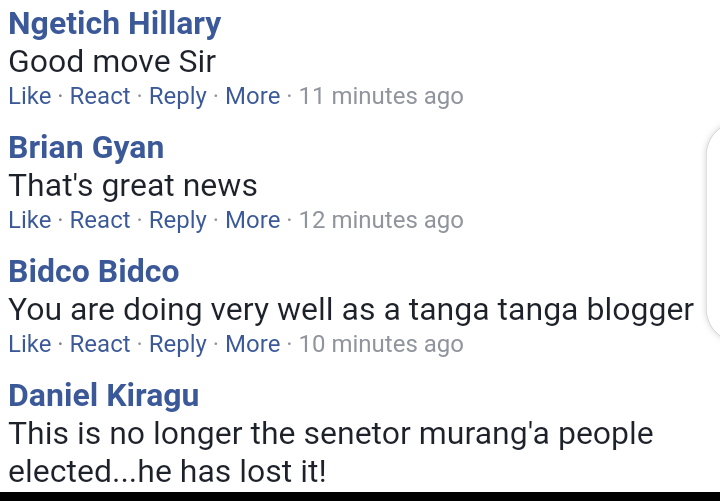React to Brian Gyan's comment
Screen dimensions: 720x501
coord(100,220)
